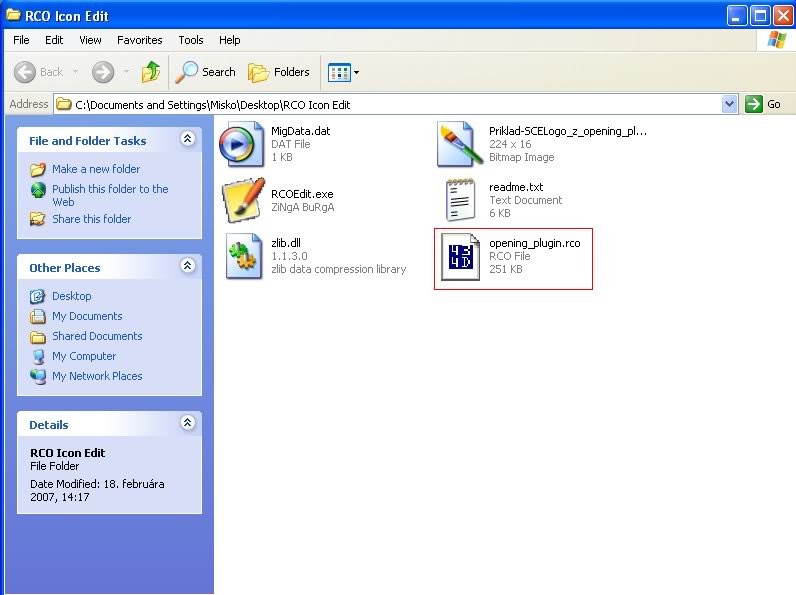796x595 pixels.
Task: Click the Search toolbar button
Action: coord(206,72)
